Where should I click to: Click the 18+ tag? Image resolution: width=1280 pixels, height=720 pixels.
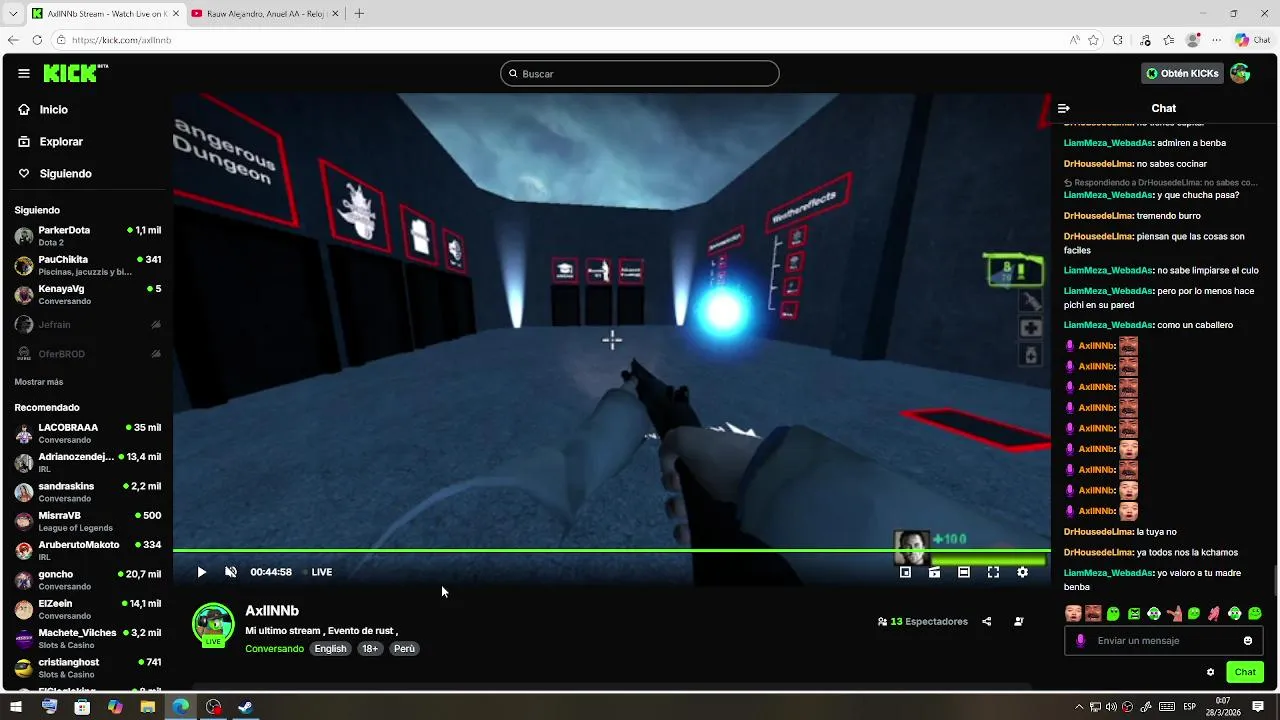pyautogui.click(x=370, y=649)
